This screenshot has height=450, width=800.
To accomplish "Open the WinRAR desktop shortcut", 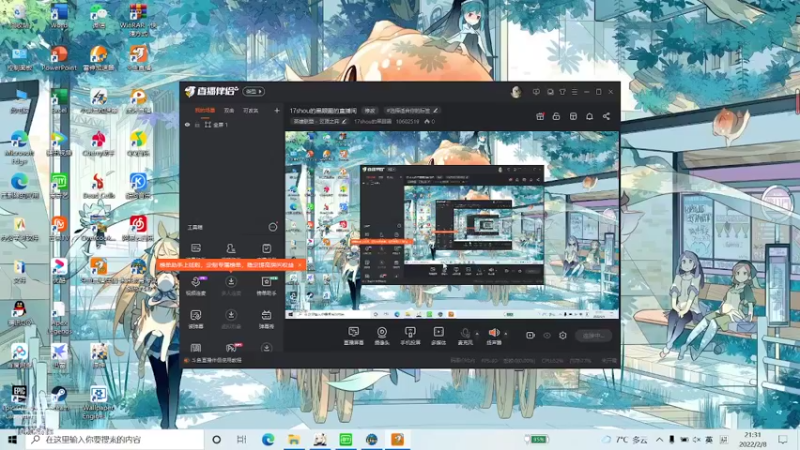I will pyautogui.click(x=138, y=19).
